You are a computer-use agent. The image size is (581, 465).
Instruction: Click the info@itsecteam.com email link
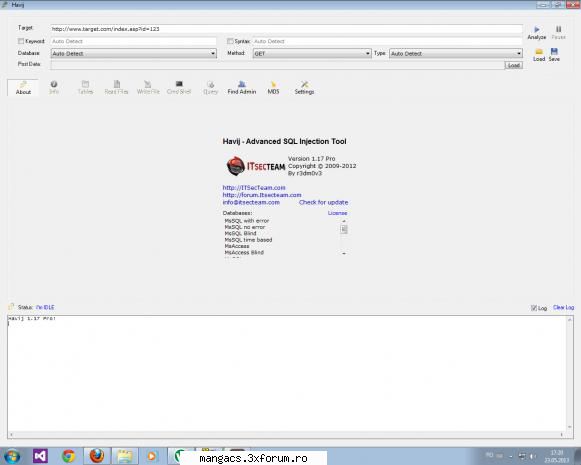click(x=251, y=202)
